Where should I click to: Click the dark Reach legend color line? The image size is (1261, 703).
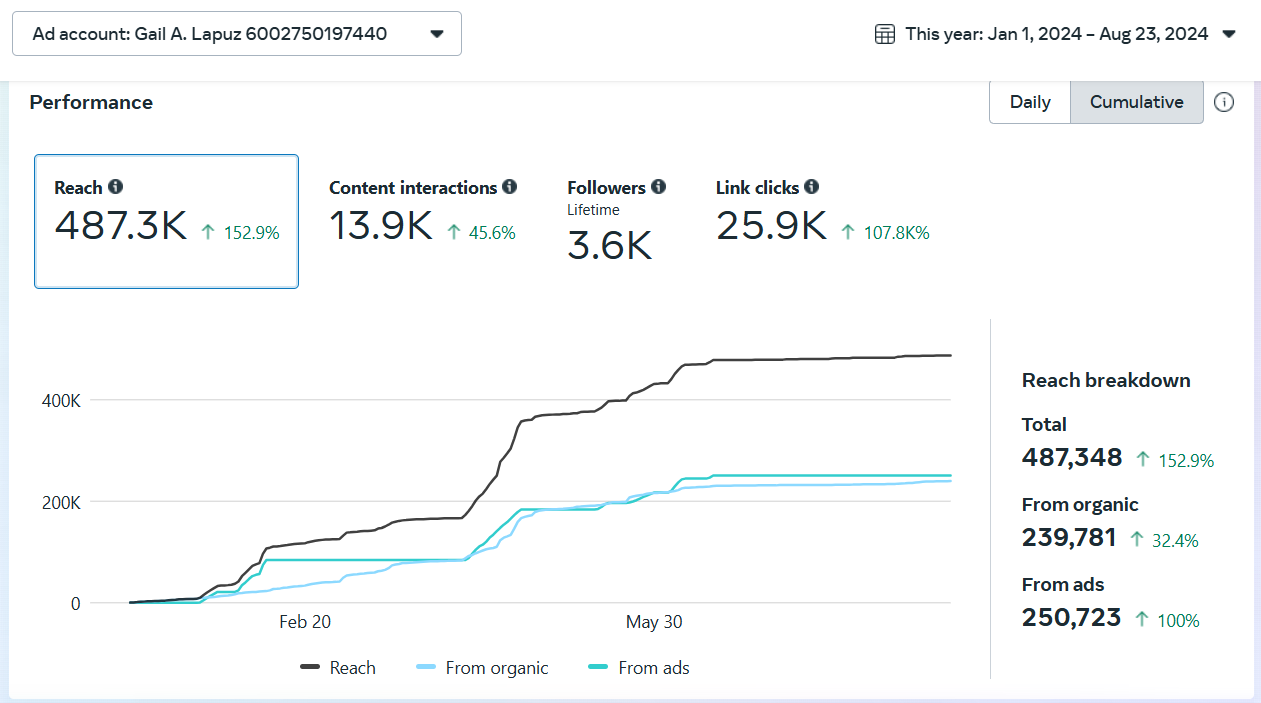(x=310, y=667)
